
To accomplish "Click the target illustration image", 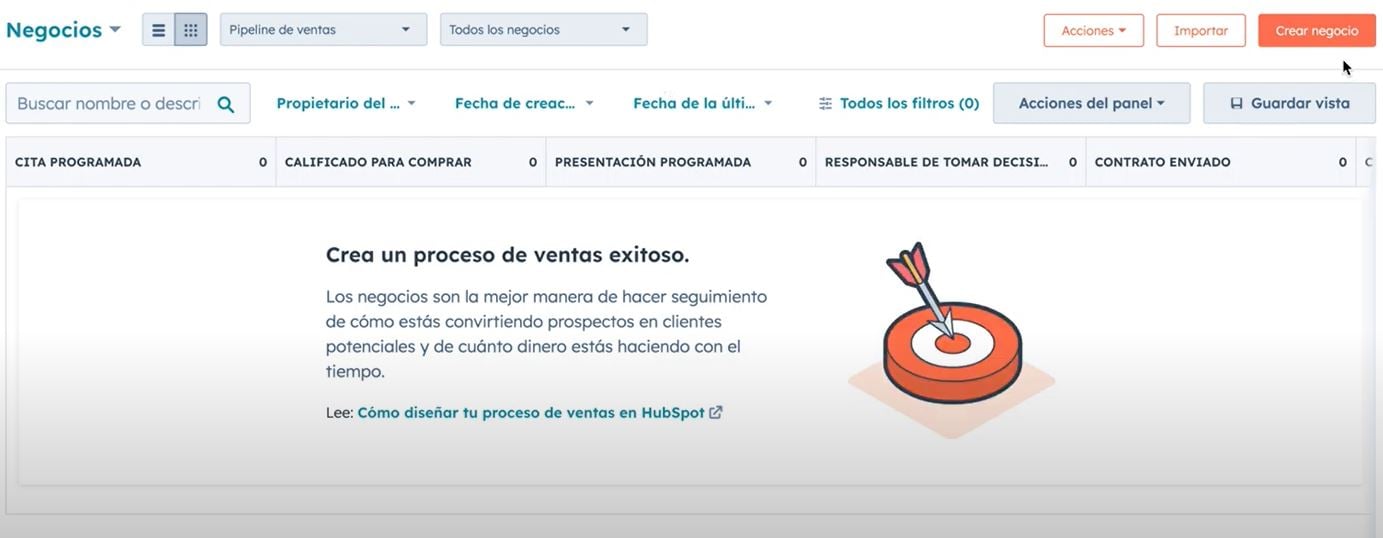I will pos(951,338).
